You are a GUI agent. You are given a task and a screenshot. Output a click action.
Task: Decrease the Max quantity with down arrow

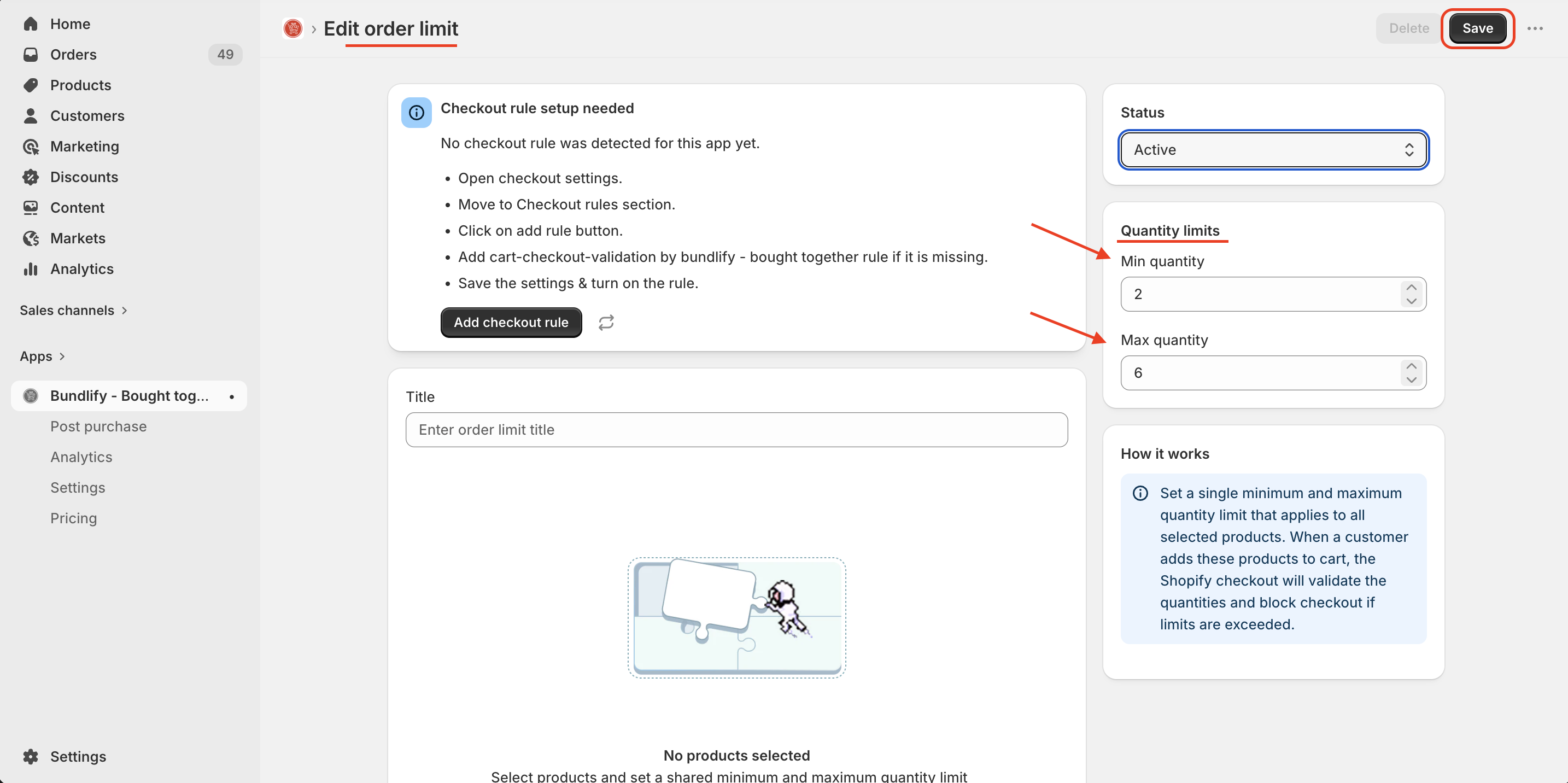(1411, 379)
